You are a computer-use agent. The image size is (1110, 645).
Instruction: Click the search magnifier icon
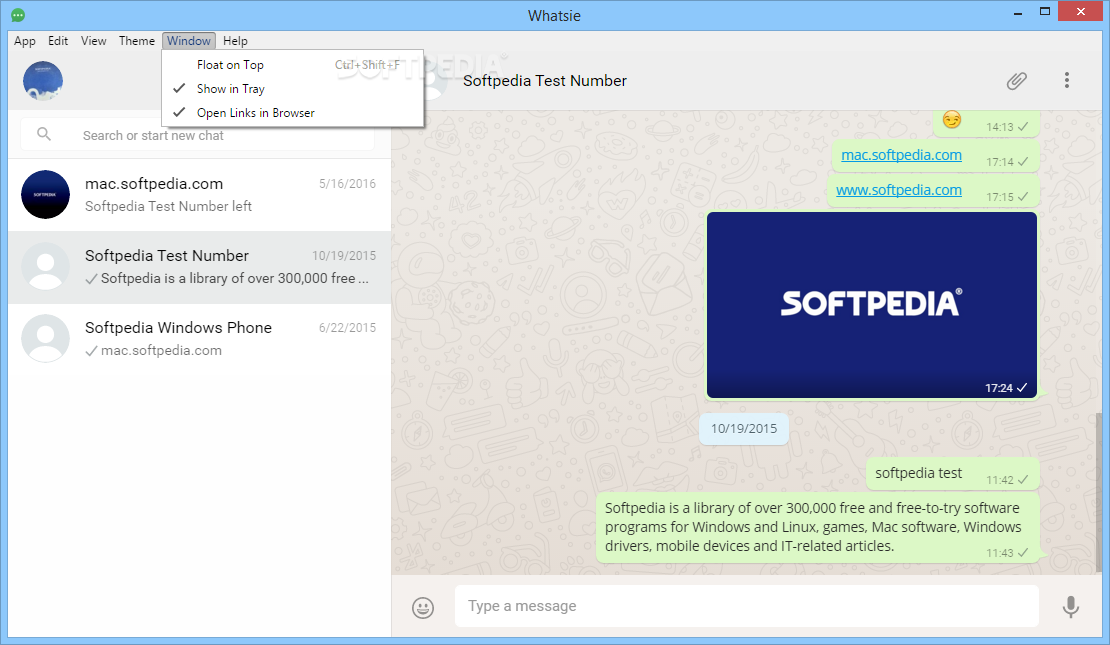[x=44, y=134]
